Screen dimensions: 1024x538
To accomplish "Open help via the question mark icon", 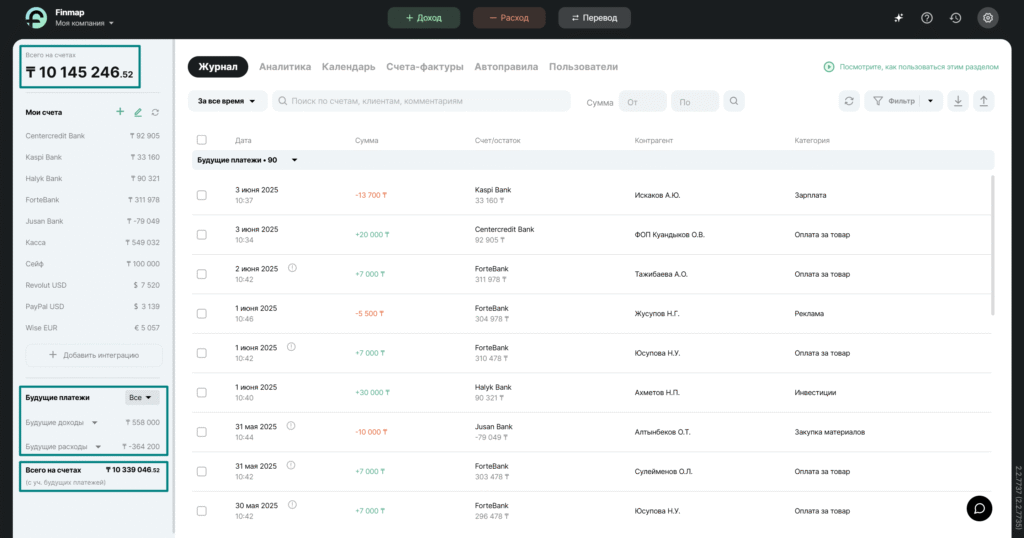I will [927, 18].
